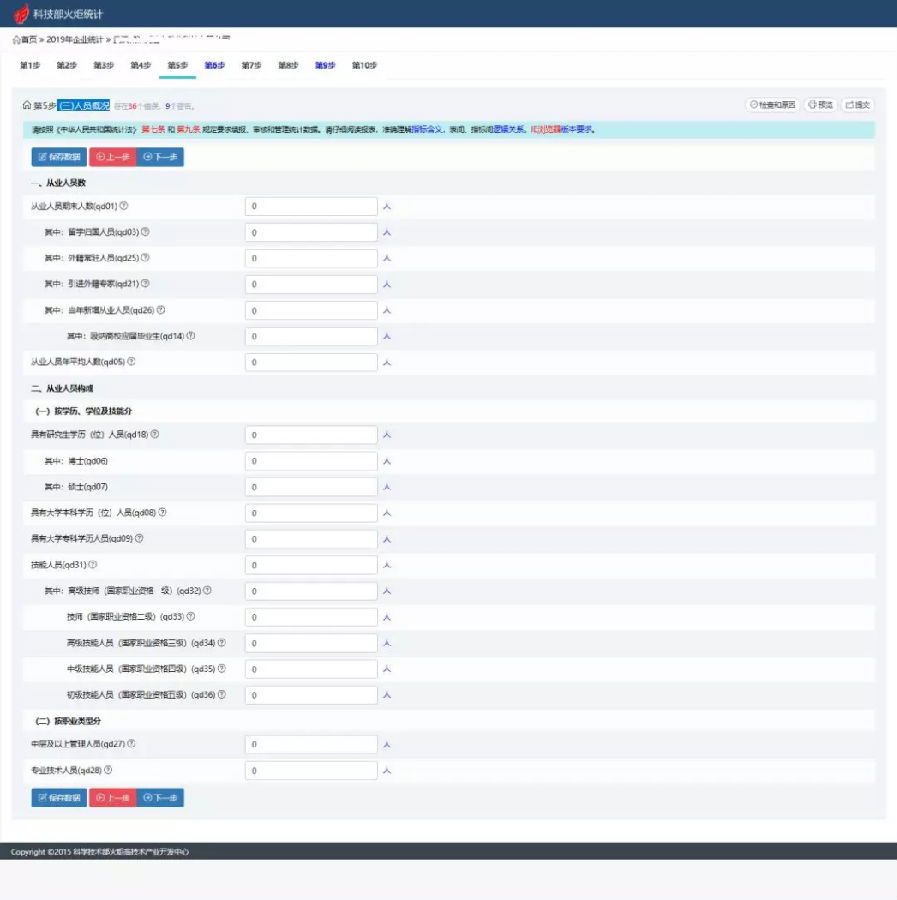This screenshot has height=900, width=897.
Task: Switch to the 第1步 tab
Action: pyautogui.click(x=30, y=66)
